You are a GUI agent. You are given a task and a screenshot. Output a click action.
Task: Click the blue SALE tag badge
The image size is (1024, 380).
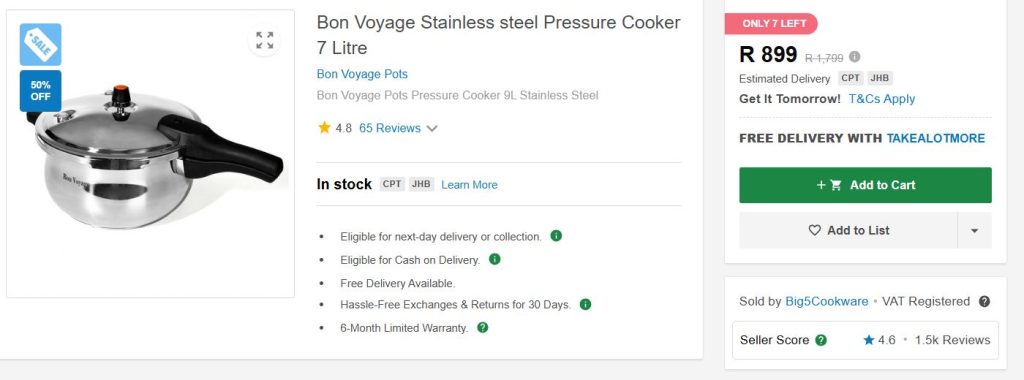click(x=40, y=44)
